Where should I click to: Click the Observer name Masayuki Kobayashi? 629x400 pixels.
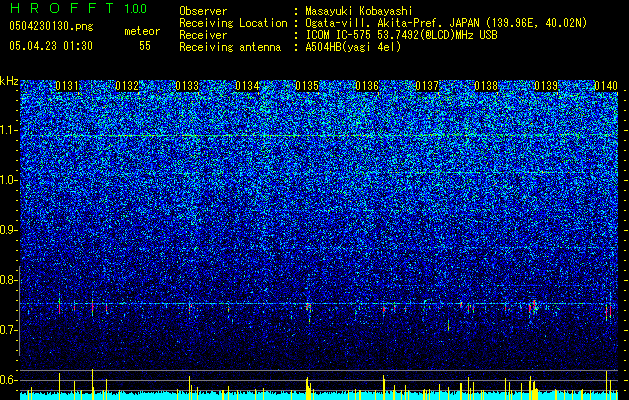tap(359, 11)
